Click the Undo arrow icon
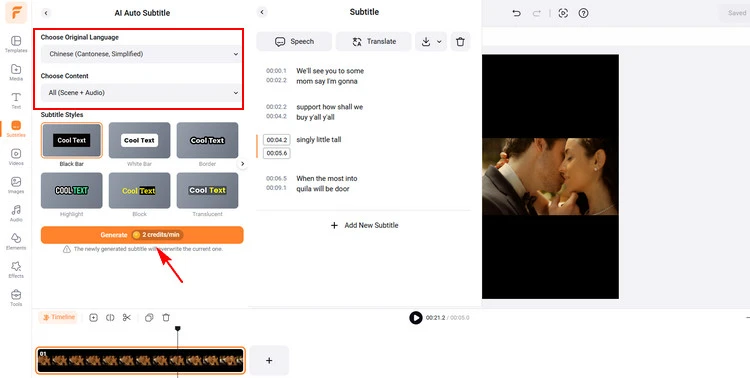 pyautogui.click(x=516, y=13)
